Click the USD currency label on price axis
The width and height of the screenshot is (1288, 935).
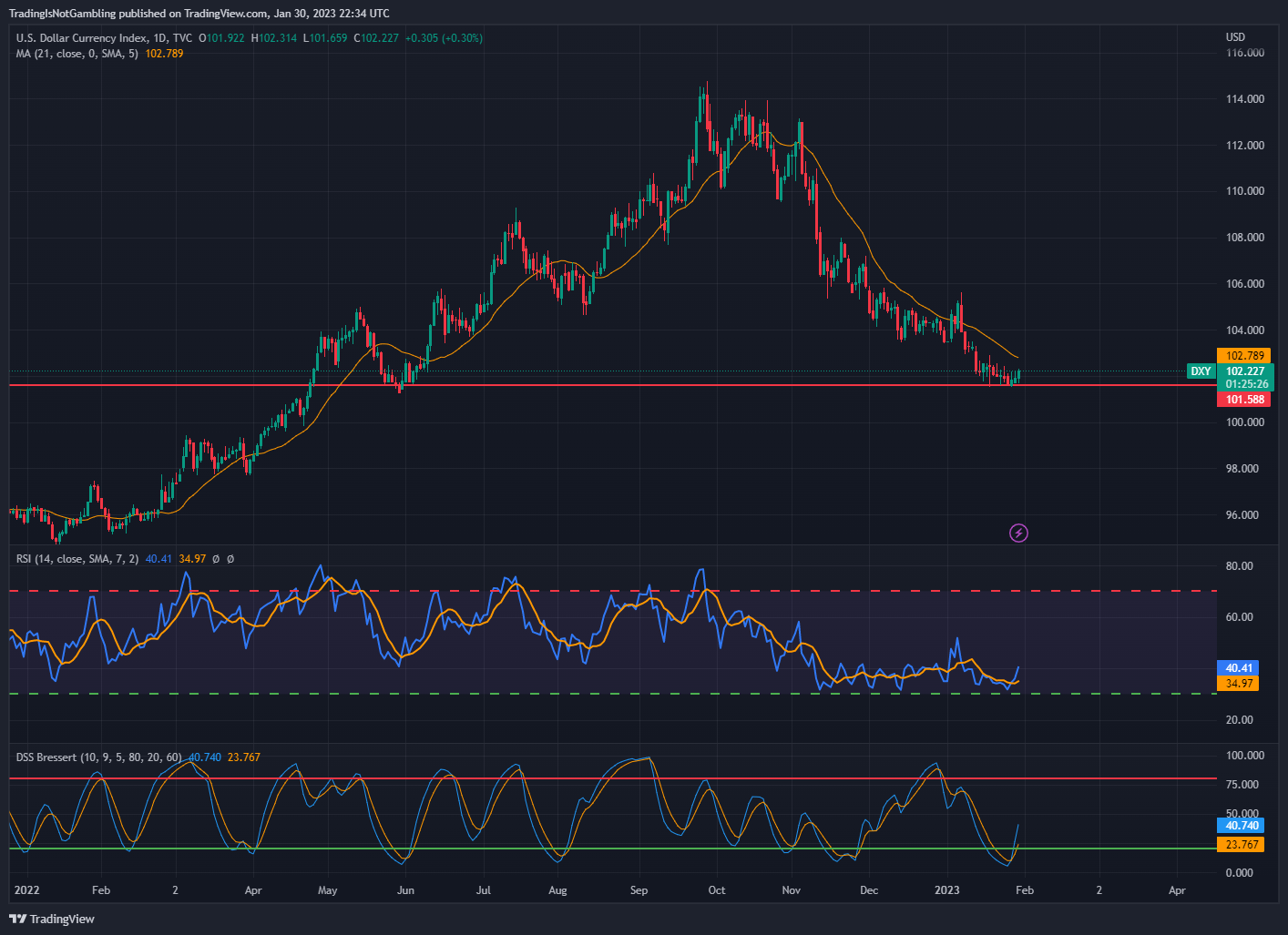pos(1235,37)
